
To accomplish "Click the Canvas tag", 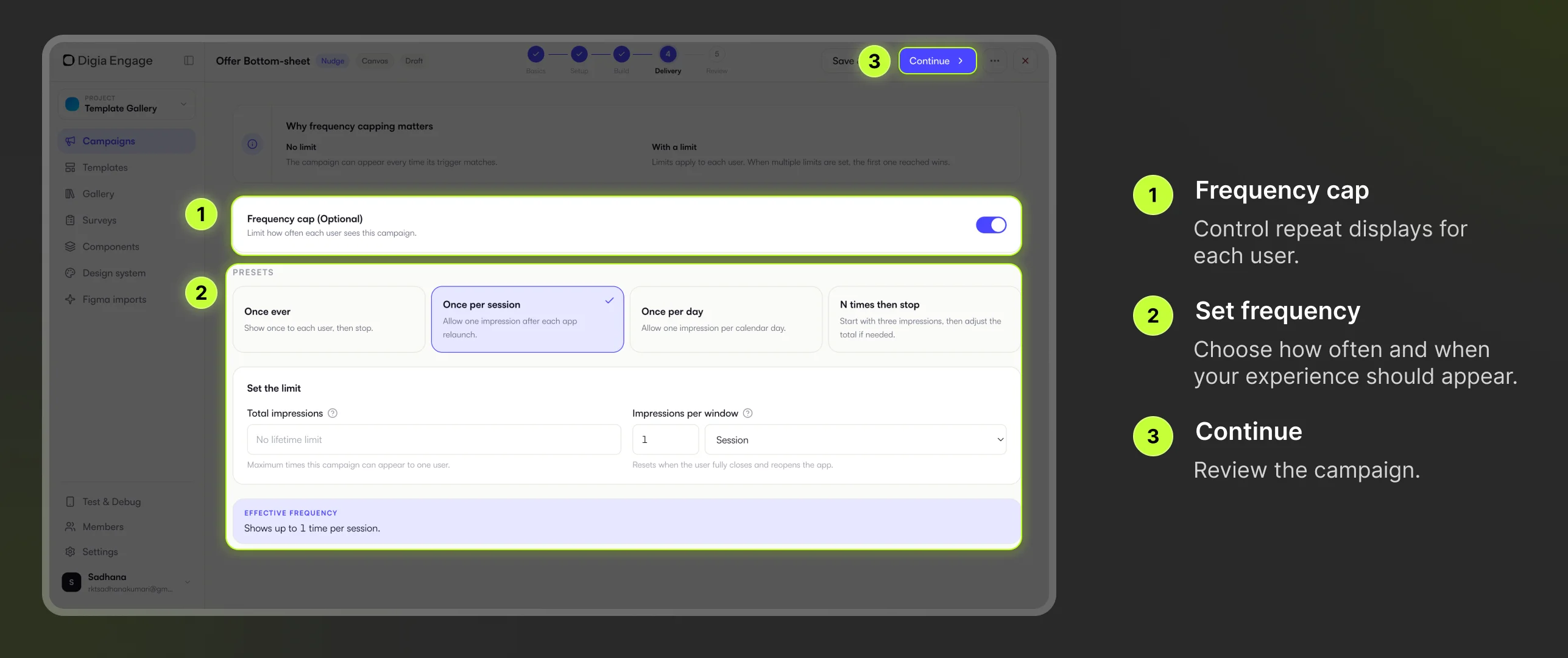I will (x=375, y=61).
